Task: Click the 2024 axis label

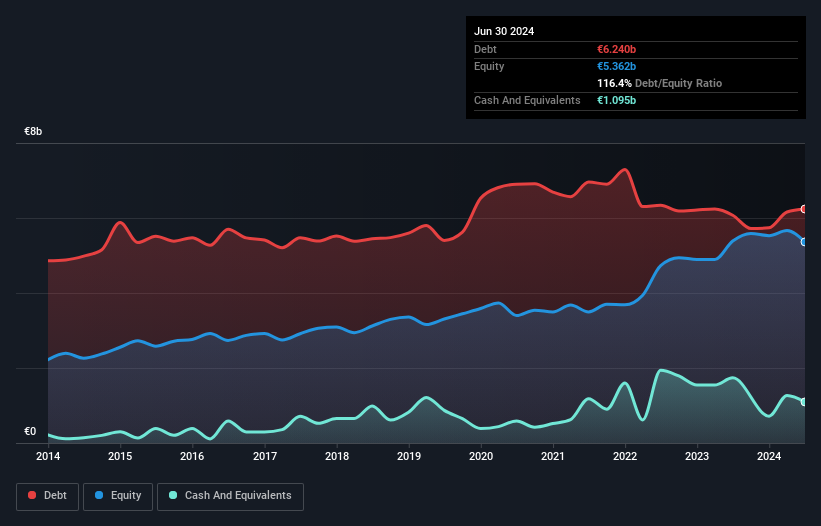Action: pos(769,456)
